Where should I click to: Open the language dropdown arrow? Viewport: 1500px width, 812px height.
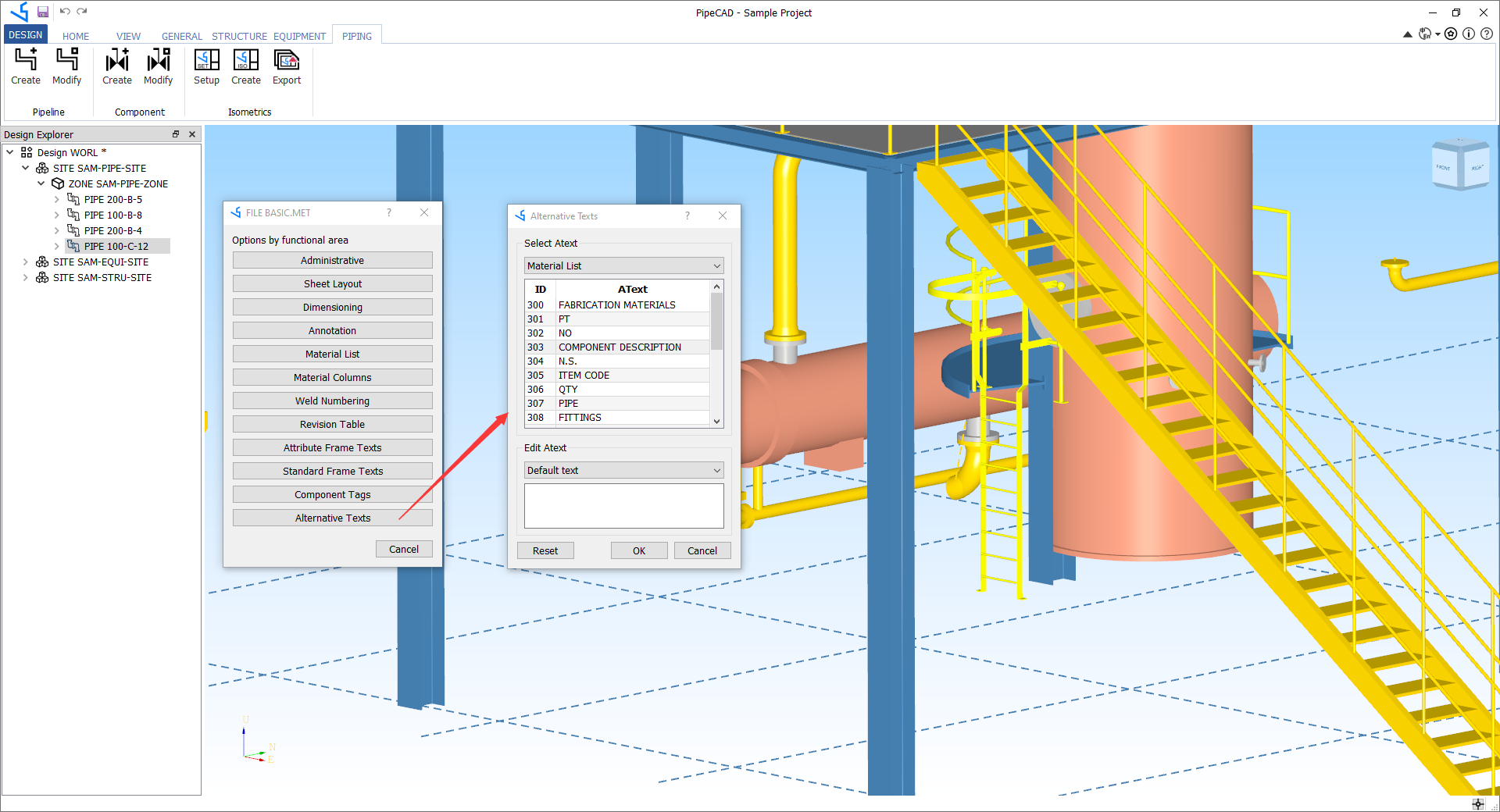coord(1437,34)
